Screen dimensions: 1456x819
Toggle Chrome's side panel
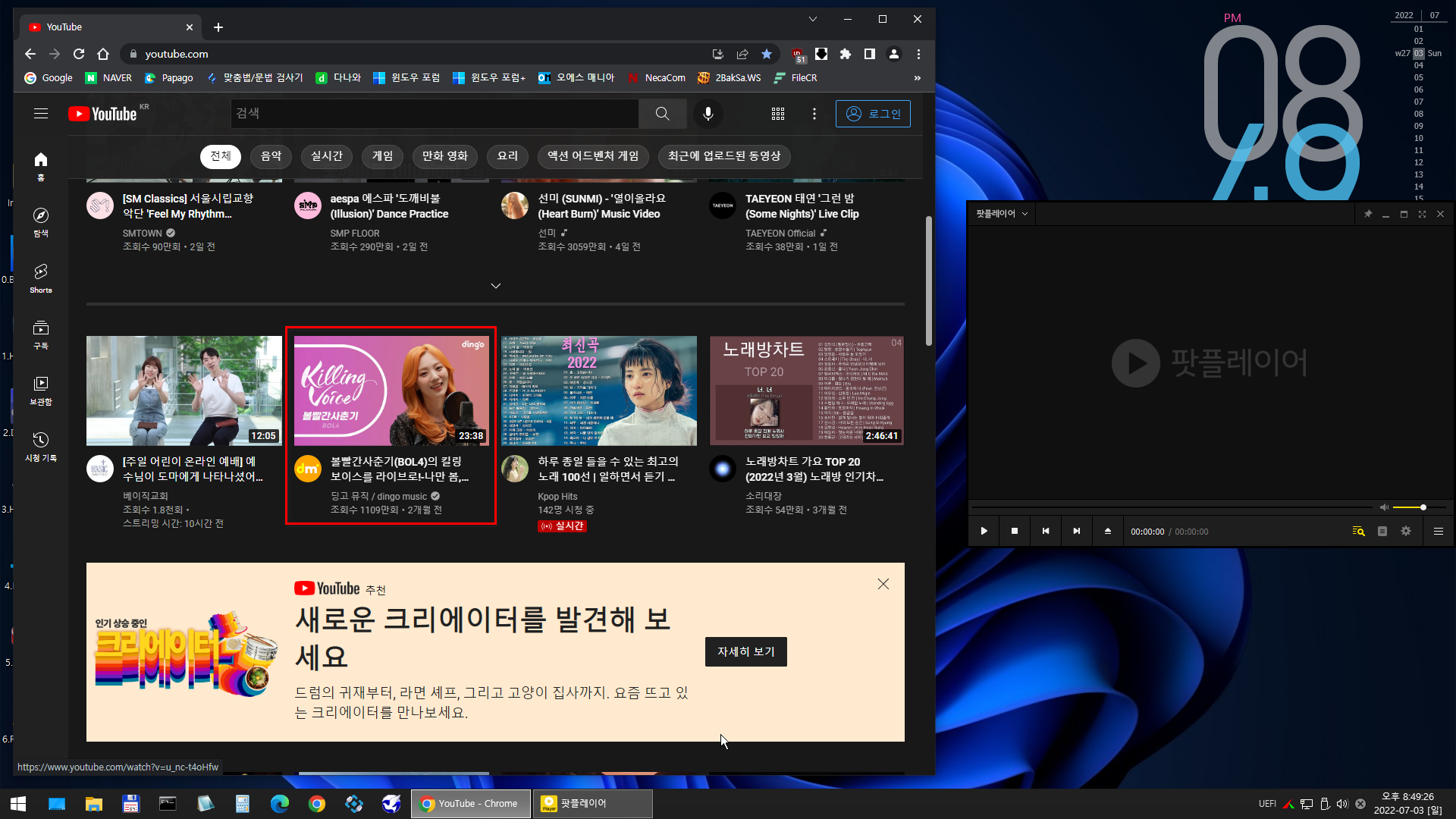pos(870,54)
